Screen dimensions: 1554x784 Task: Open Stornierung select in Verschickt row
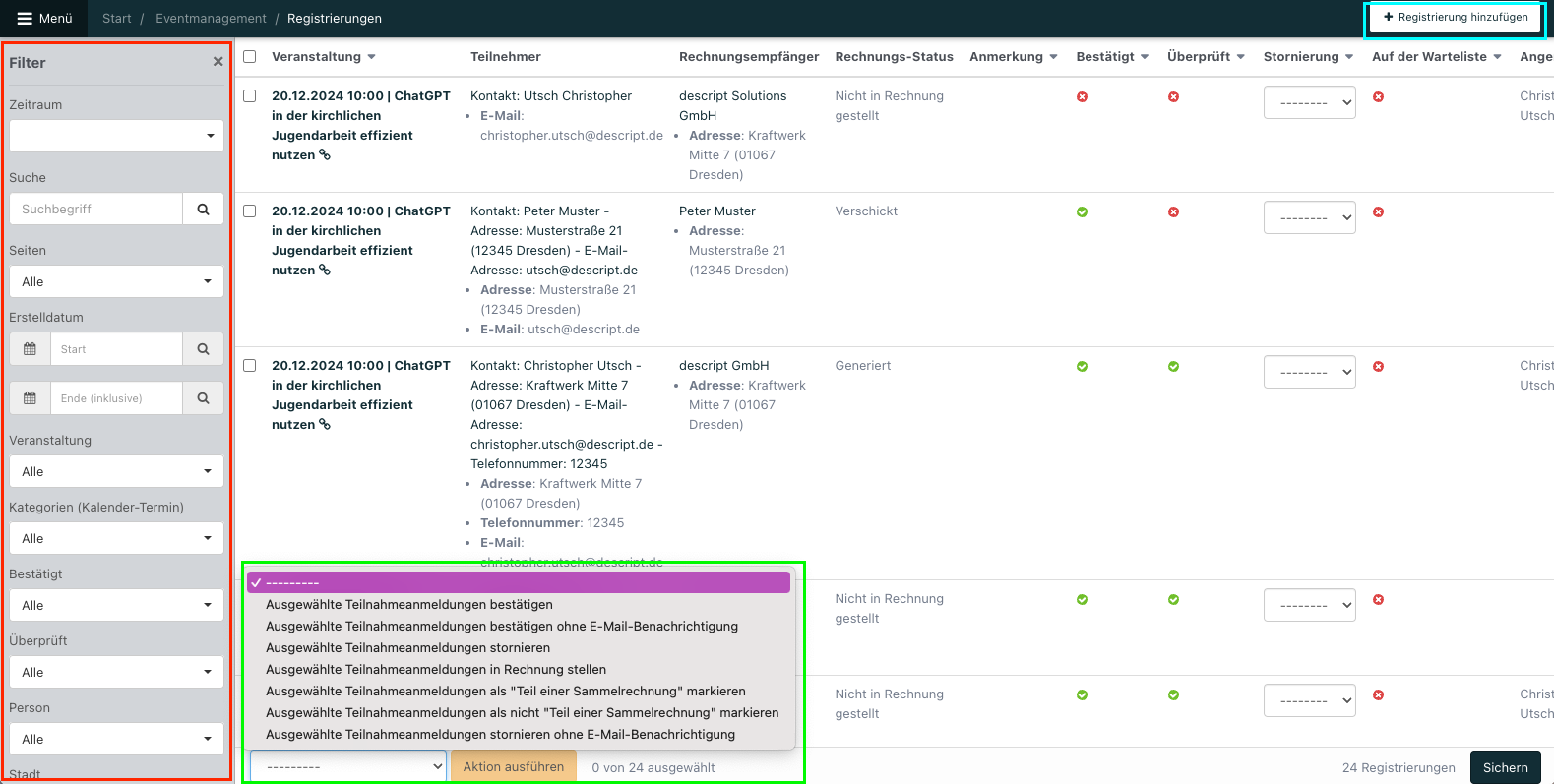1309,217
